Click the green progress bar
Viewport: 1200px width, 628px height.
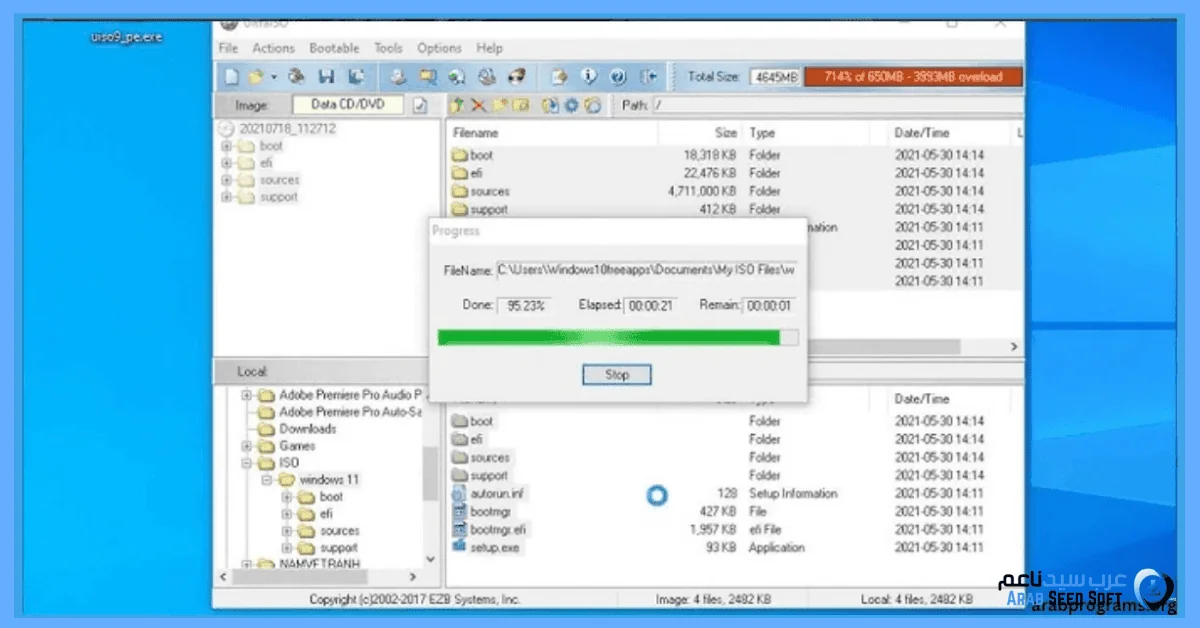tap(609, 338)
